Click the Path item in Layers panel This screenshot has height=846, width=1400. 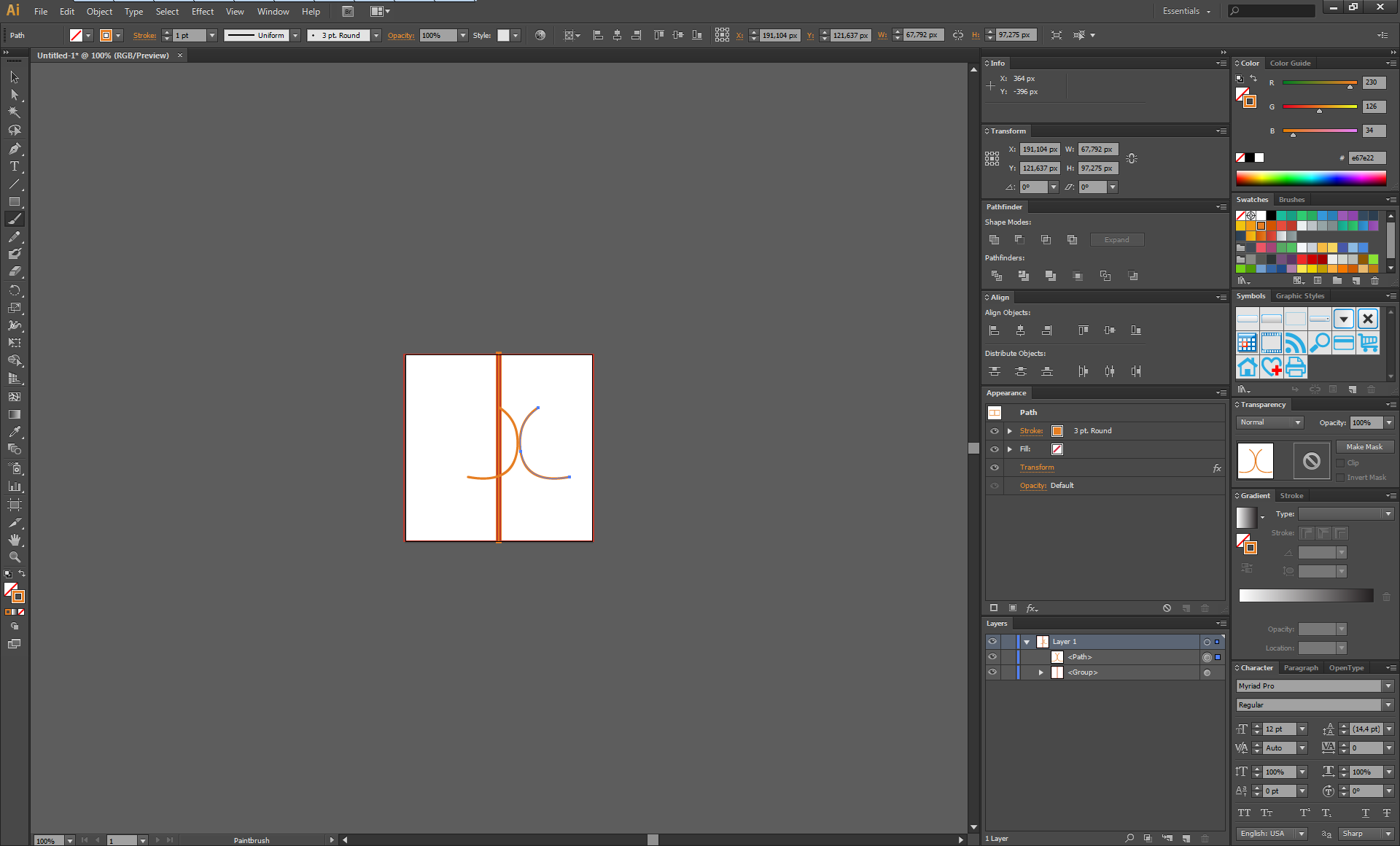tap(1079, 656)
